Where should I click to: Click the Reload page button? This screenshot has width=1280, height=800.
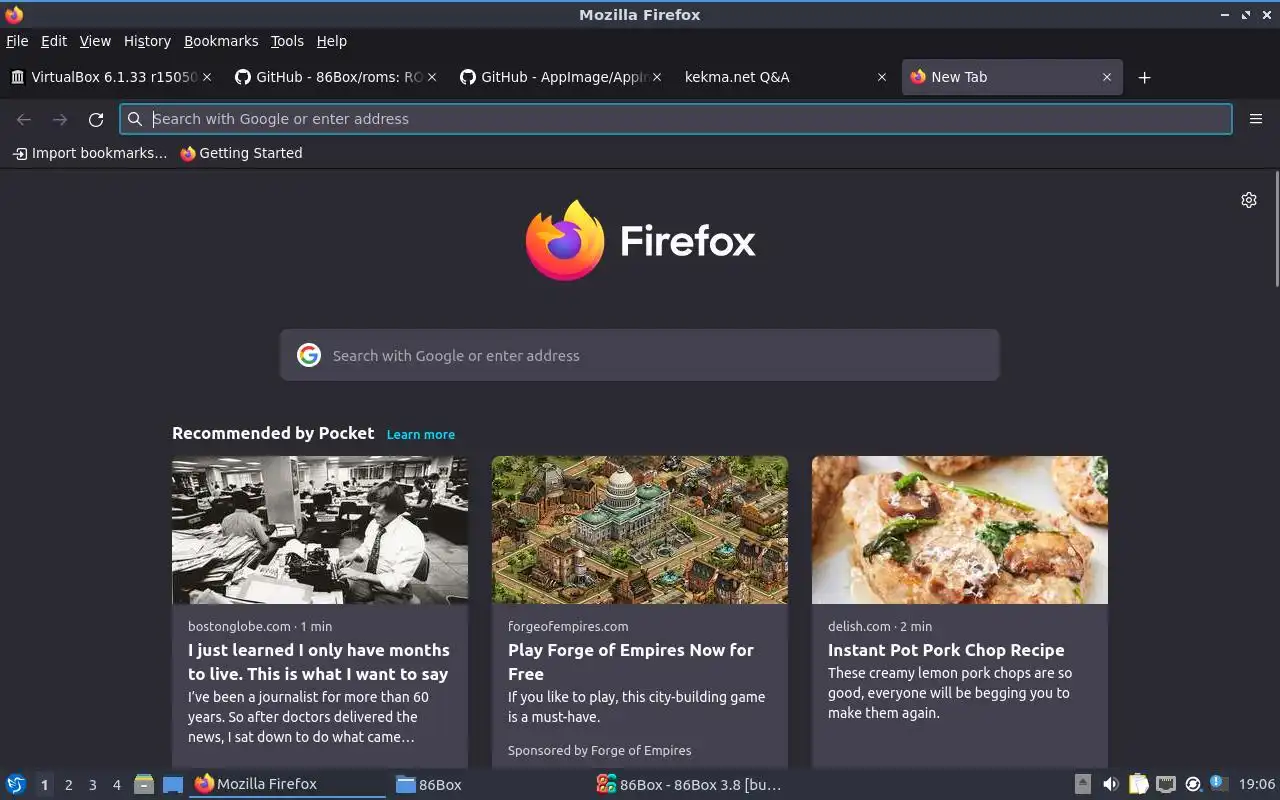tap(96, 119)
